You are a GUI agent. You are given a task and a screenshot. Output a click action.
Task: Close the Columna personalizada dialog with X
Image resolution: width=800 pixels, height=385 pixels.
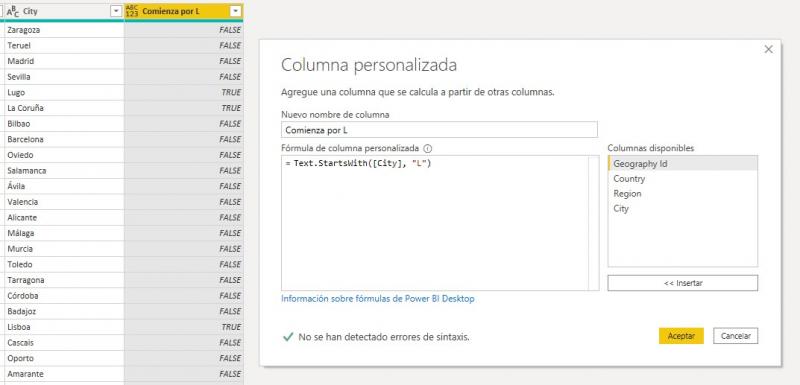[x=768, y=49]
